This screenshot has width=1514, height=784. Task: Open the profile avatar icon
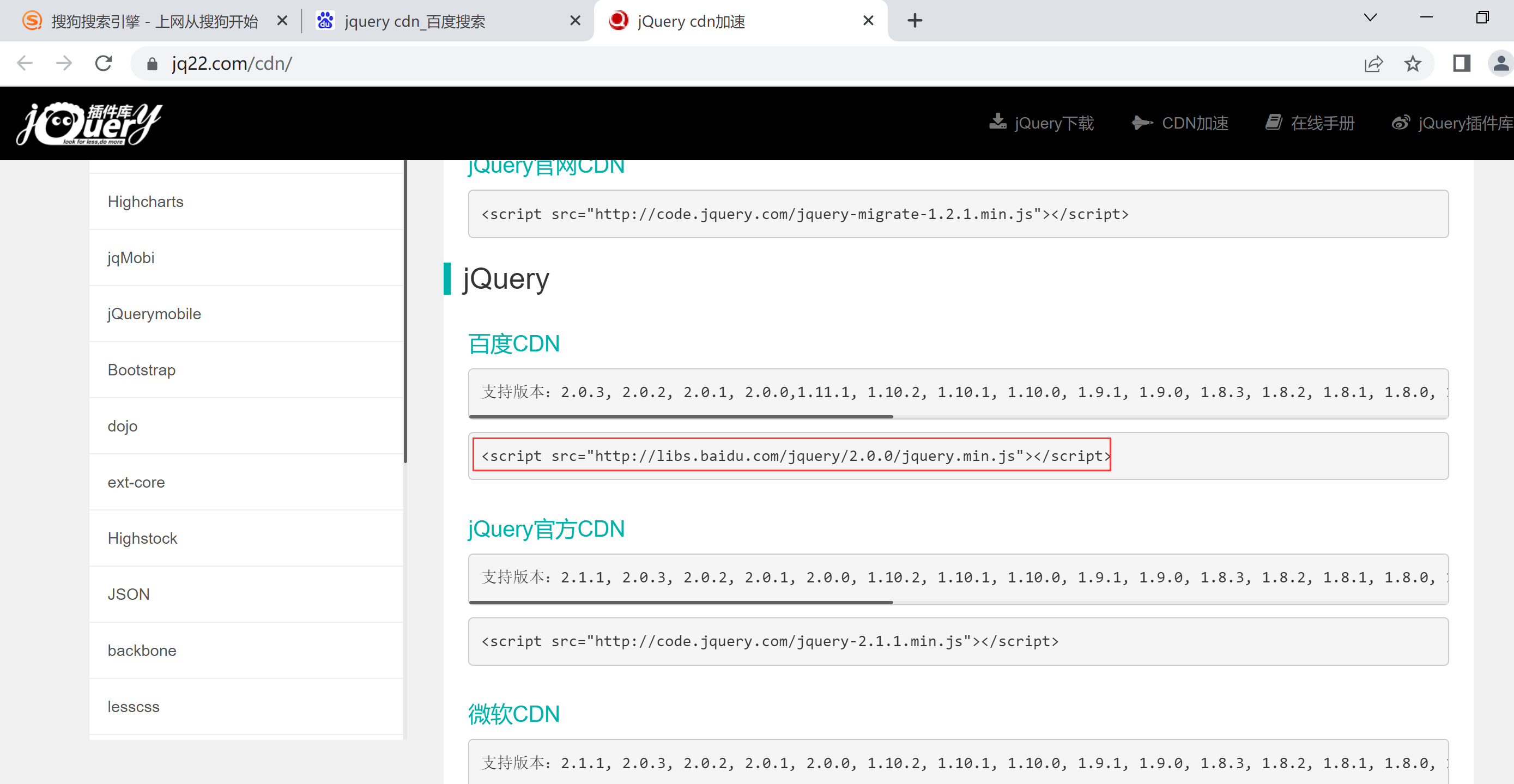1501,63
